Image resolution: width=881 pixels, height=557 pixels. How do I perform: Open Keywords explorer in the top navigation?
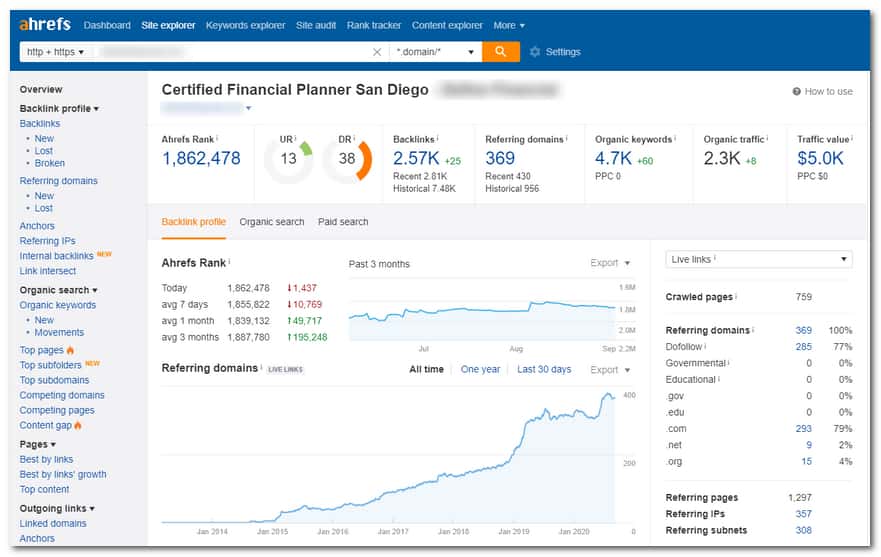click(246, 25)
